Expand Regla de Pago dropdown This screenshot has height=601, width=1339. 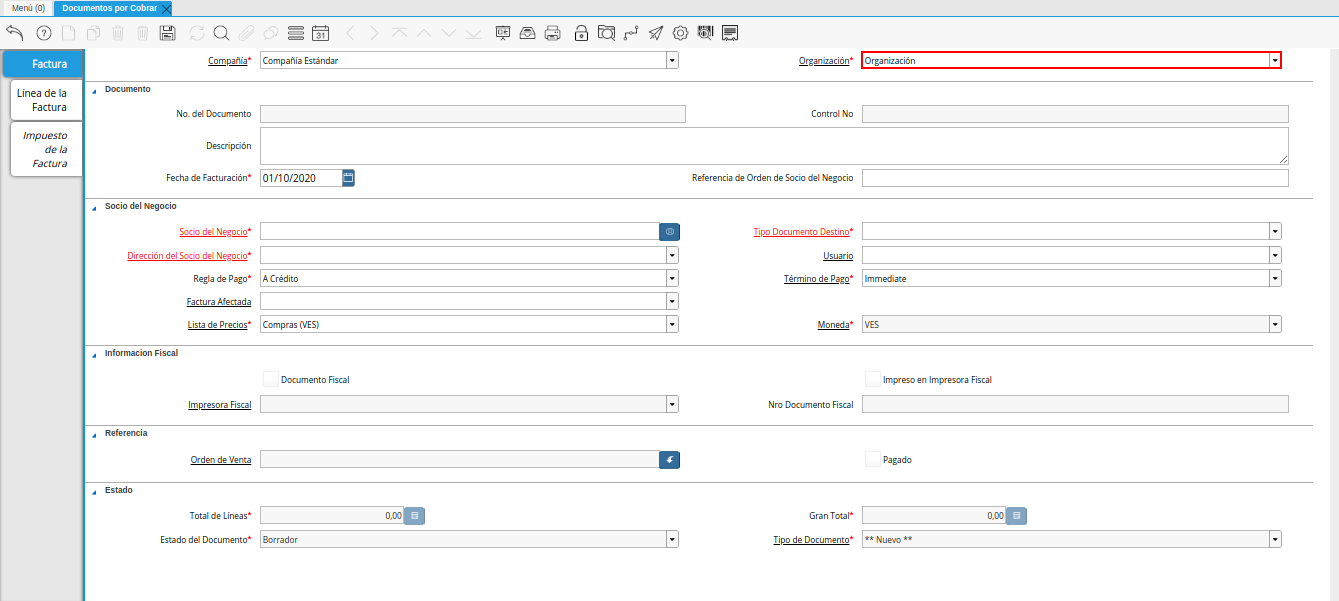672,278
